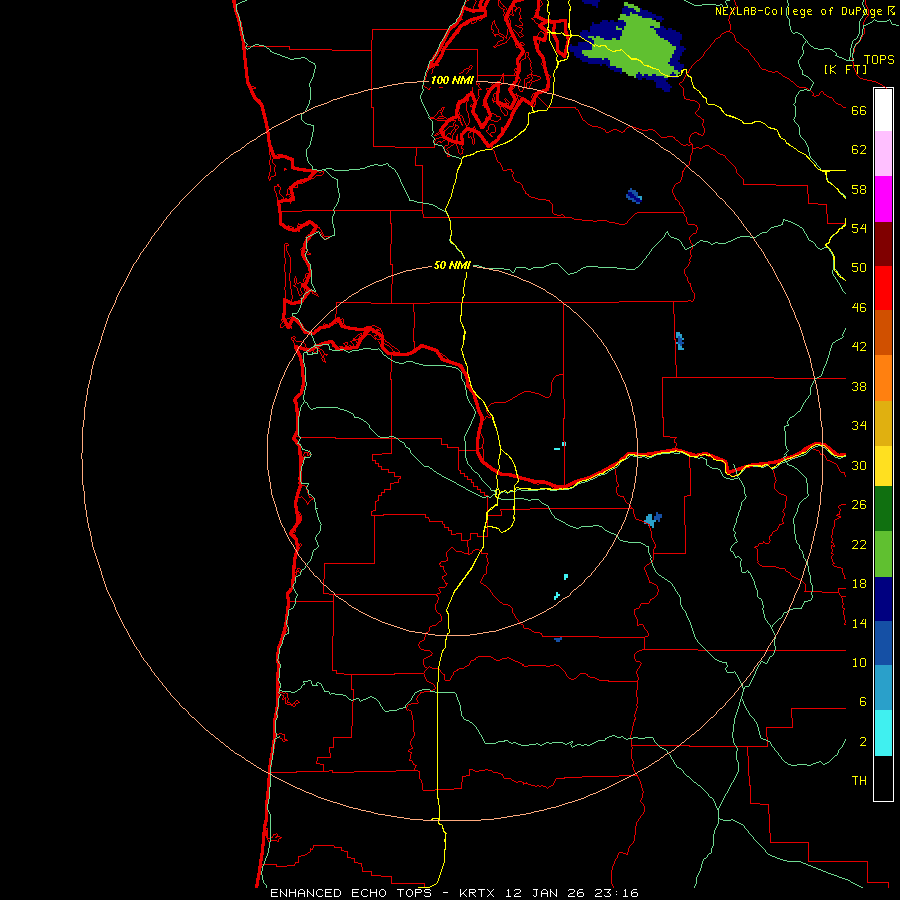The width and height of the screenshot is (900, 900).
Task: Click the '6' legend value
Action: pos(862,702)
